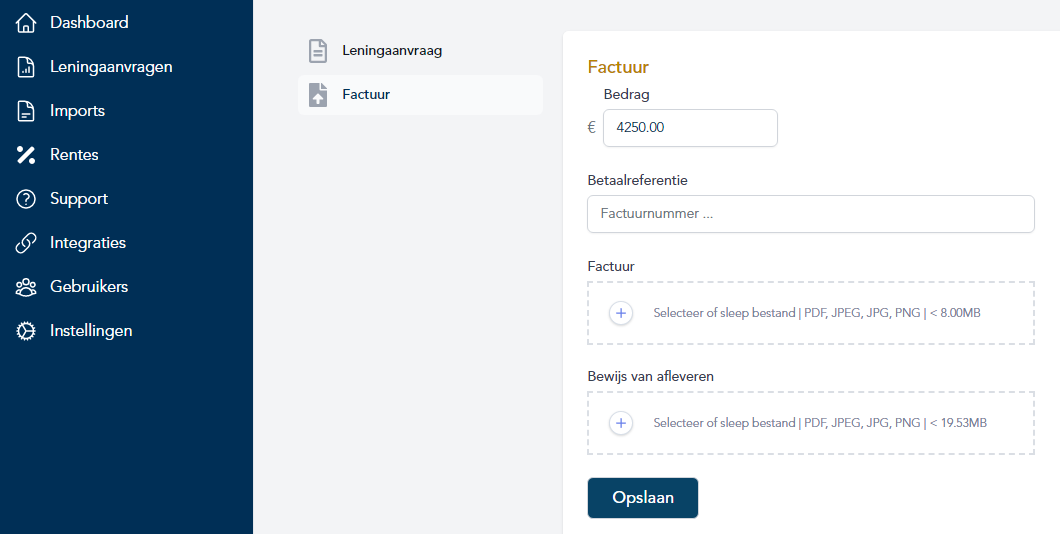Screen dimensions: 1060x534
Task: Click the Leningaanvraag step document icon
Action: [318, 51]
